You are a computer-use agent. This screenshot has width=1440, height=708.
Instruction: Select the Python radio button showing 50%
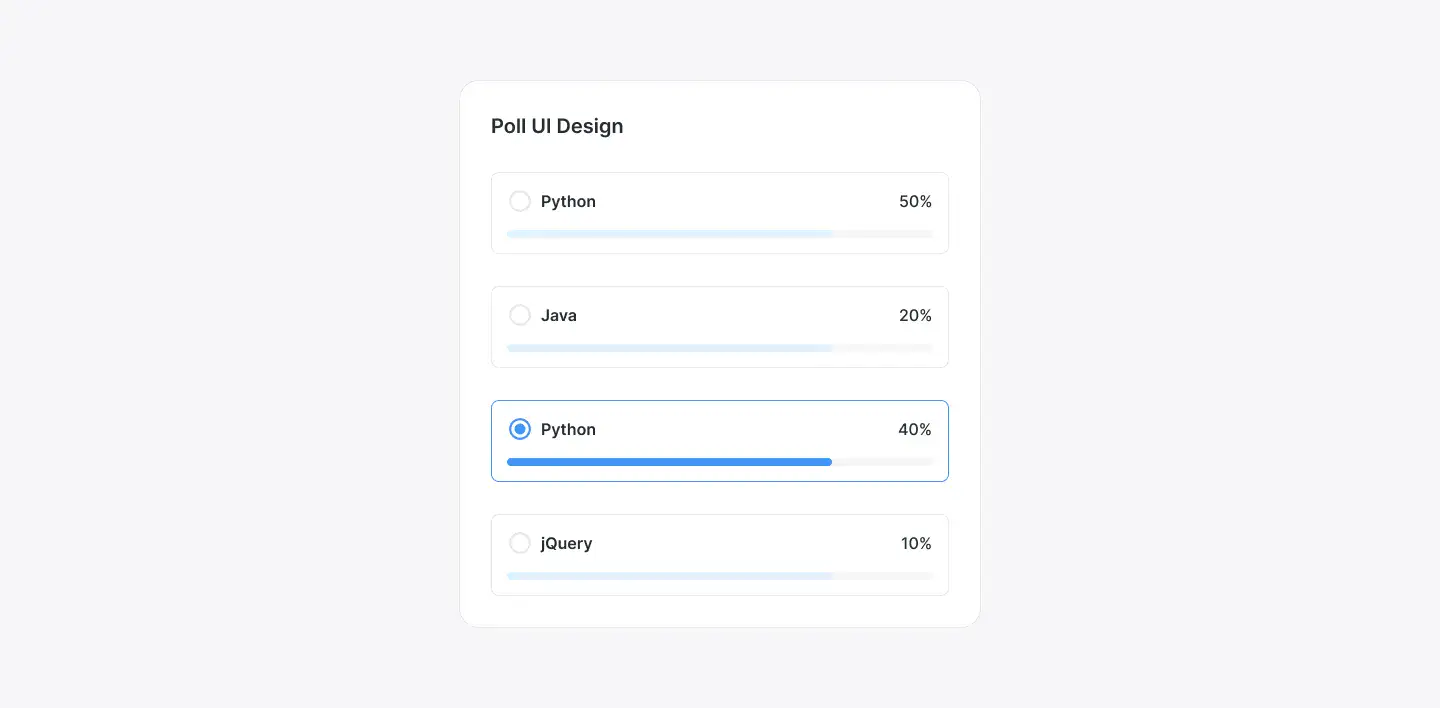tap(520, 201)
